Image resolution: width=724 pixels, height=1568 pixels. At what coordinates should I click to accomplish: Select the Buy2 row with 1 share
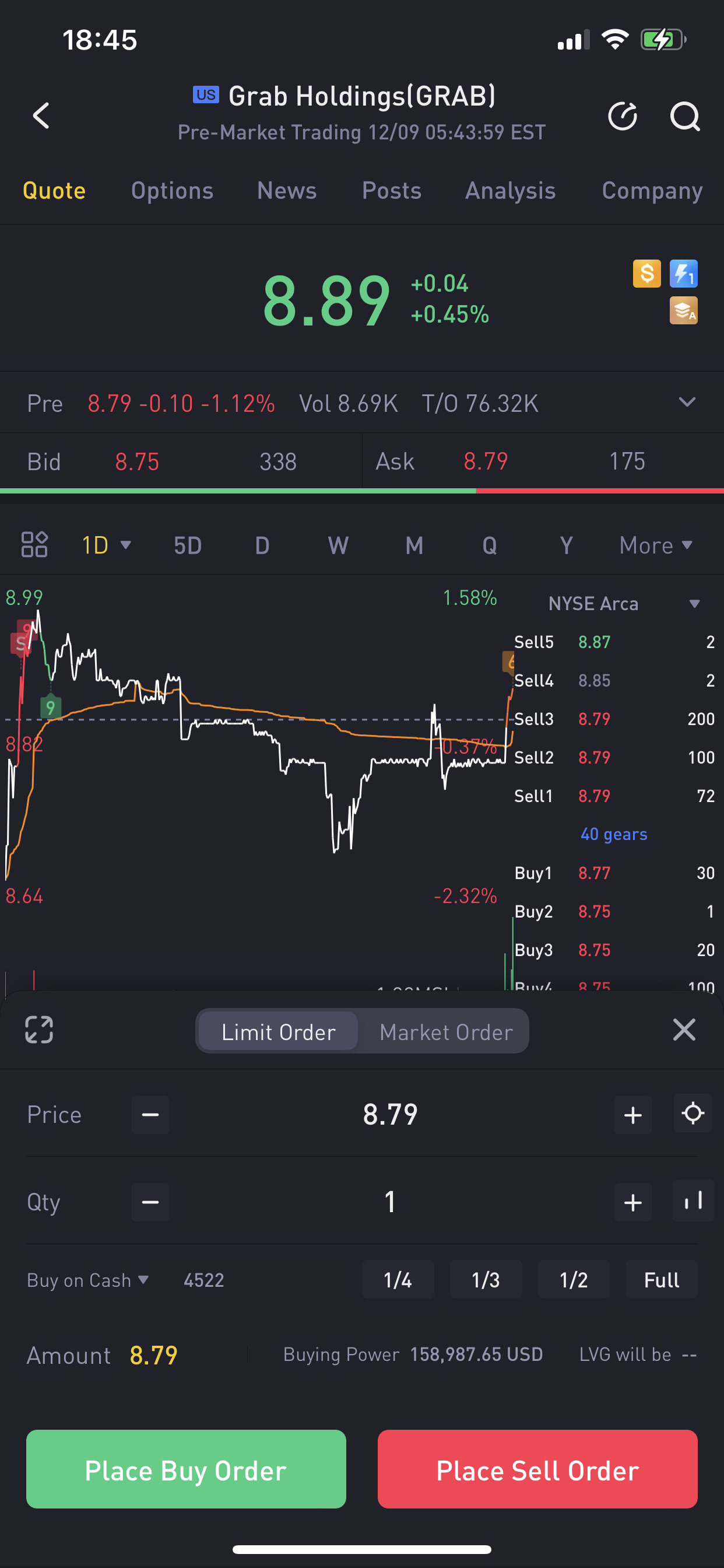click(614, 911)
